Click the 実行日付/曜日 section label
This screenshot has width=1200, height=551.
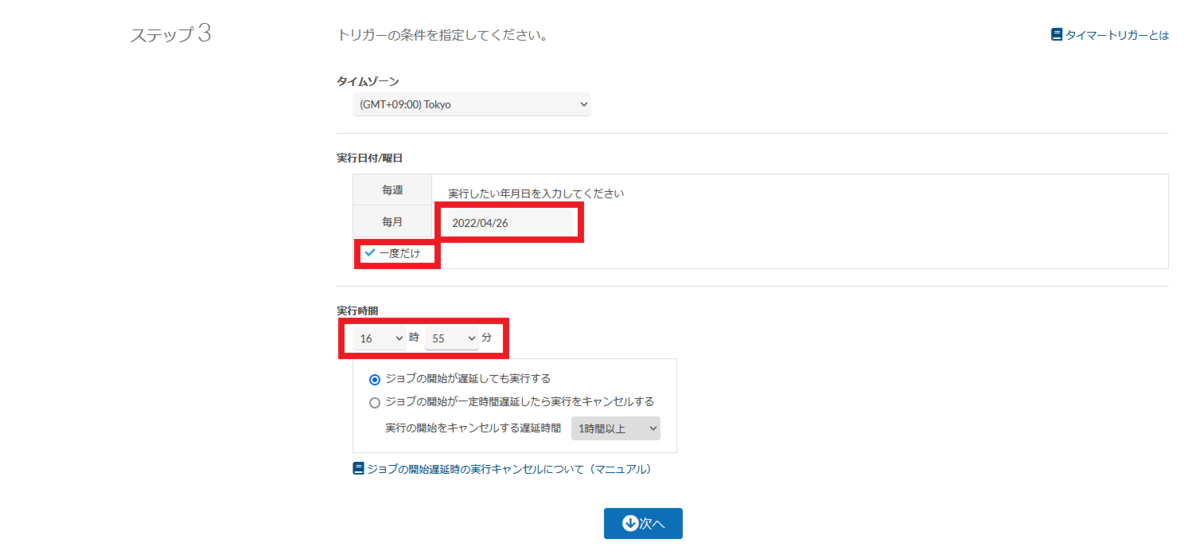point(369,158)
